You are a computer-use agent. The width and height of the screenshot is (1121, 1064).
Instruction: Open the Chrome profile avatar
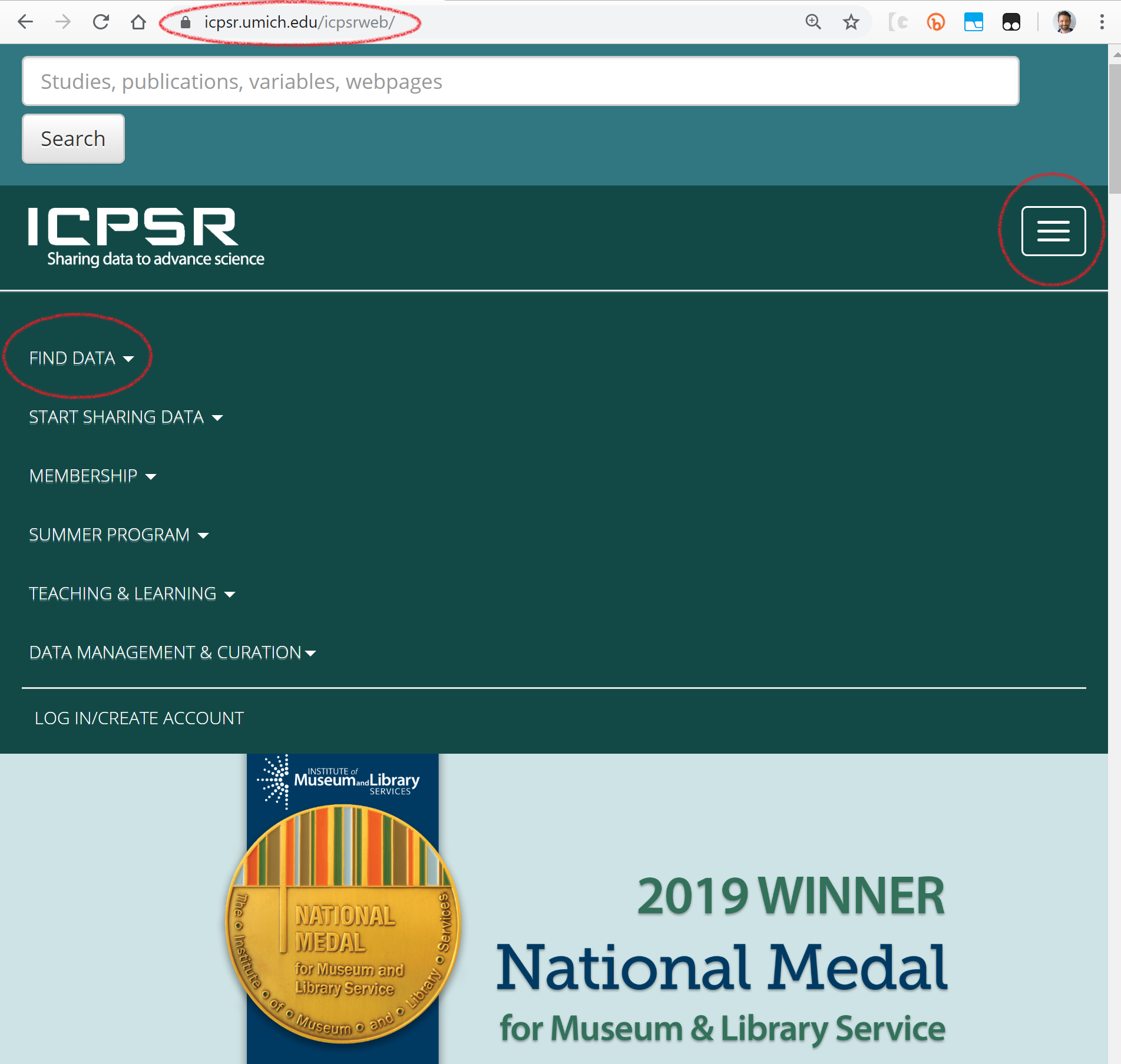pyautogui.click(x=1064, y=22)
